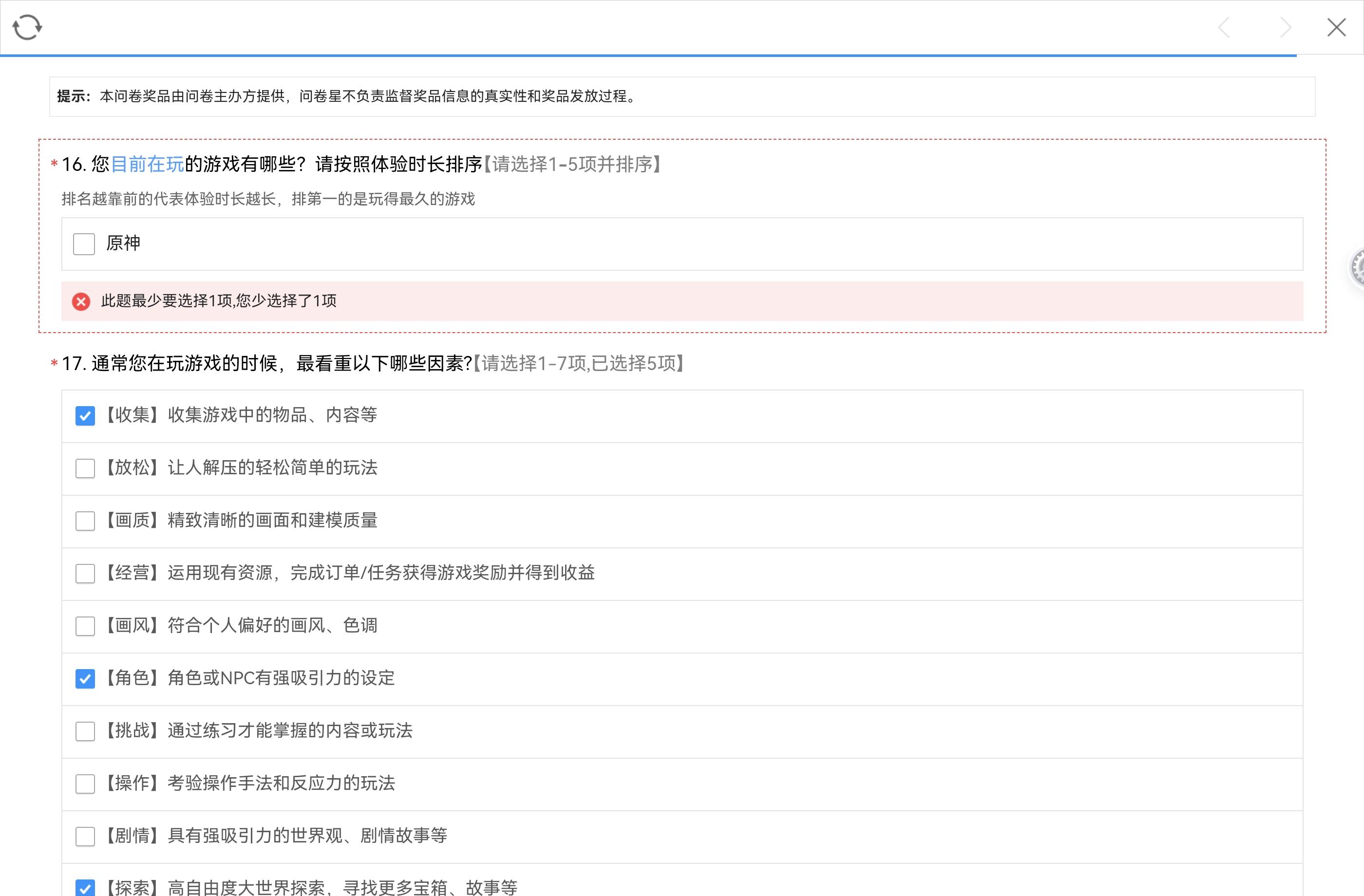Click the gear widget at the right edge

pyautogui.click(x=1358, y=267)
